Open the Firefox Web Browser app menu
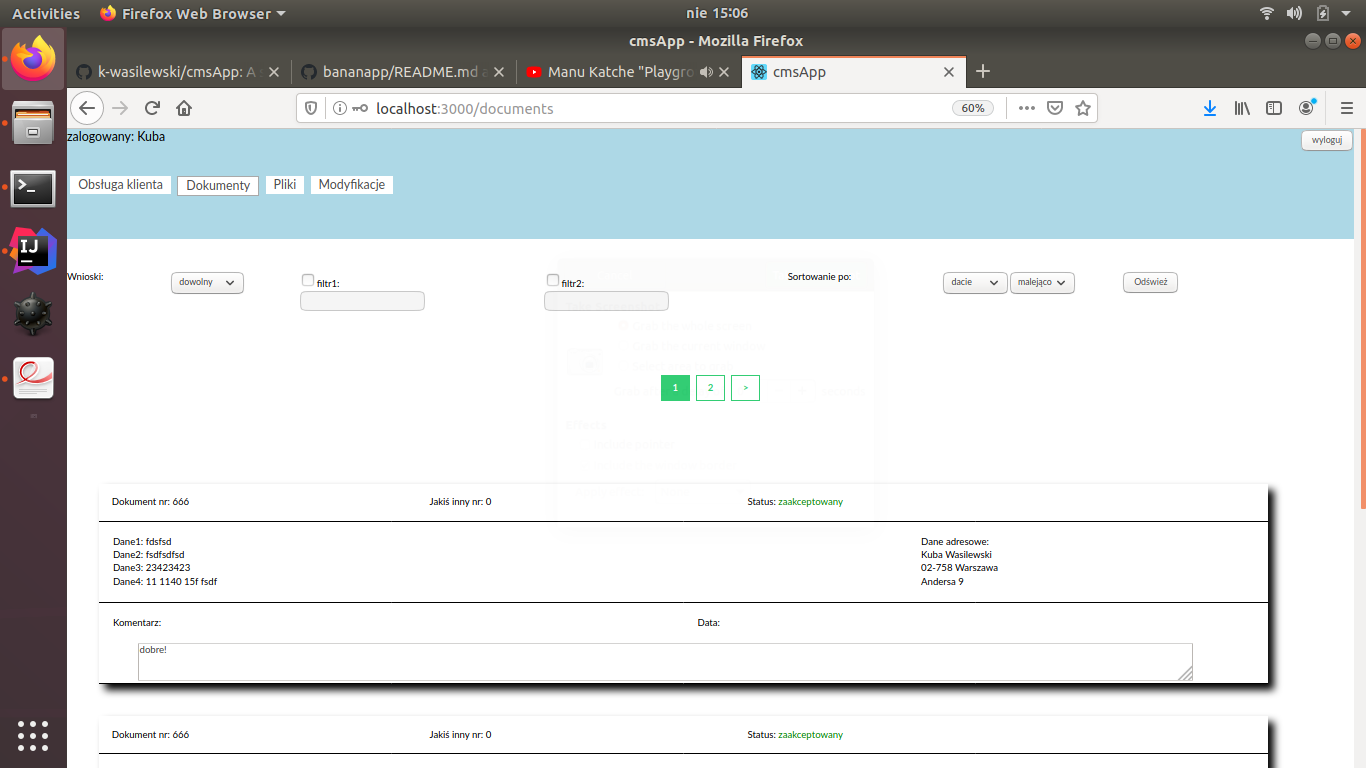The image size is (1366, 768). point(193,13)
